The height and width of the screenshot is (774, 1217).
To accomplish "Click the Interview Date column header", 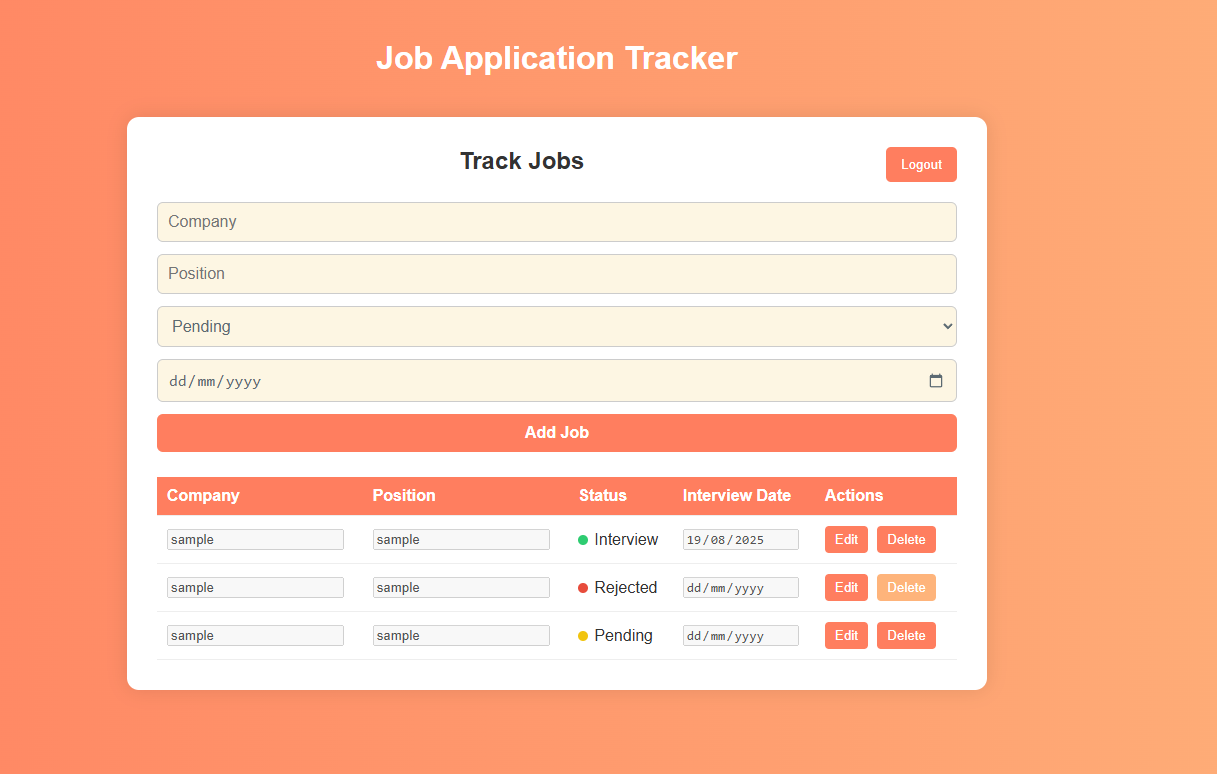I will [x=737, y=496].
